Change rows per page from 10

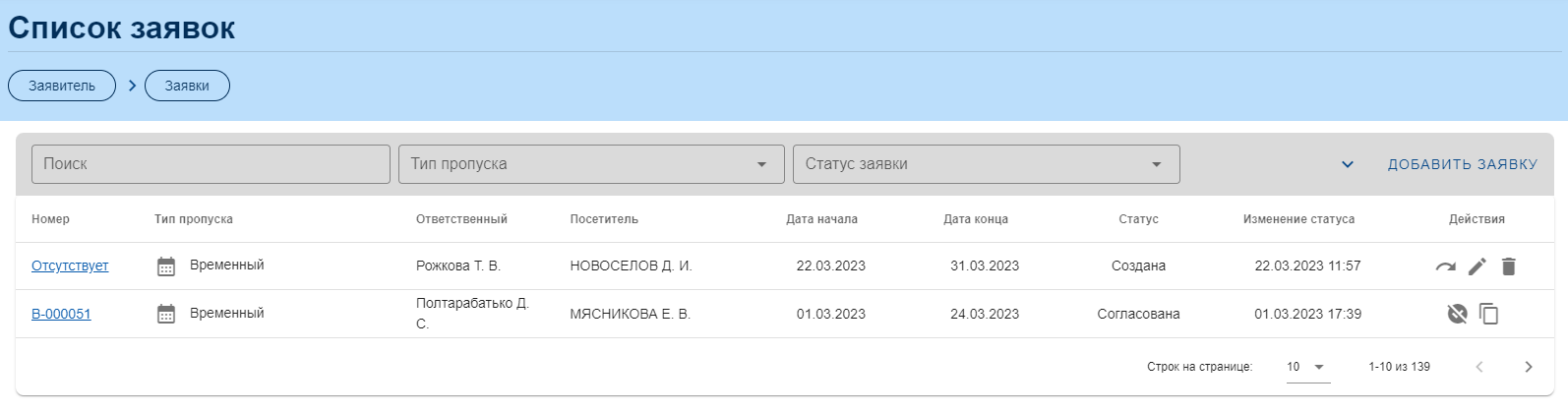1306,367
